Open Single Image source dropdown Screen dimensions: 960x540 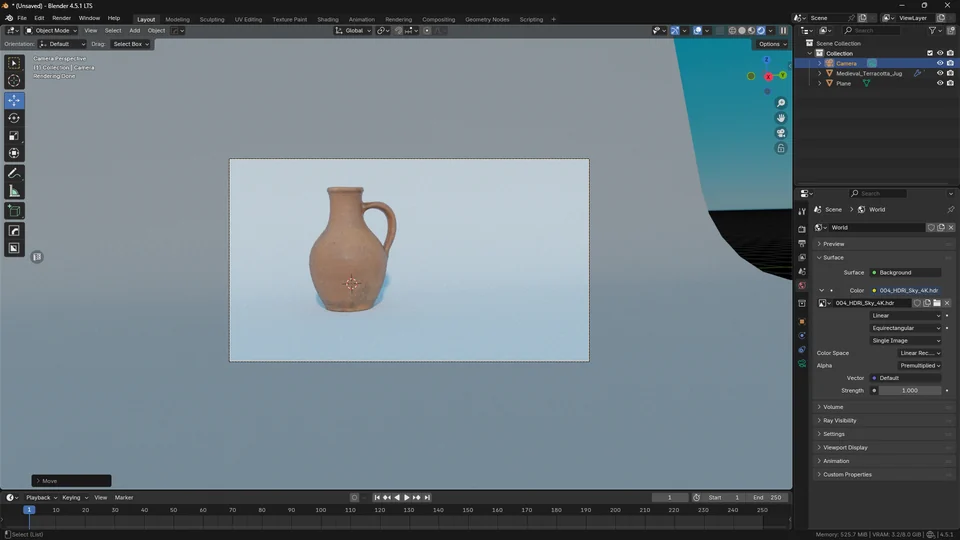(x=906, y=340)
